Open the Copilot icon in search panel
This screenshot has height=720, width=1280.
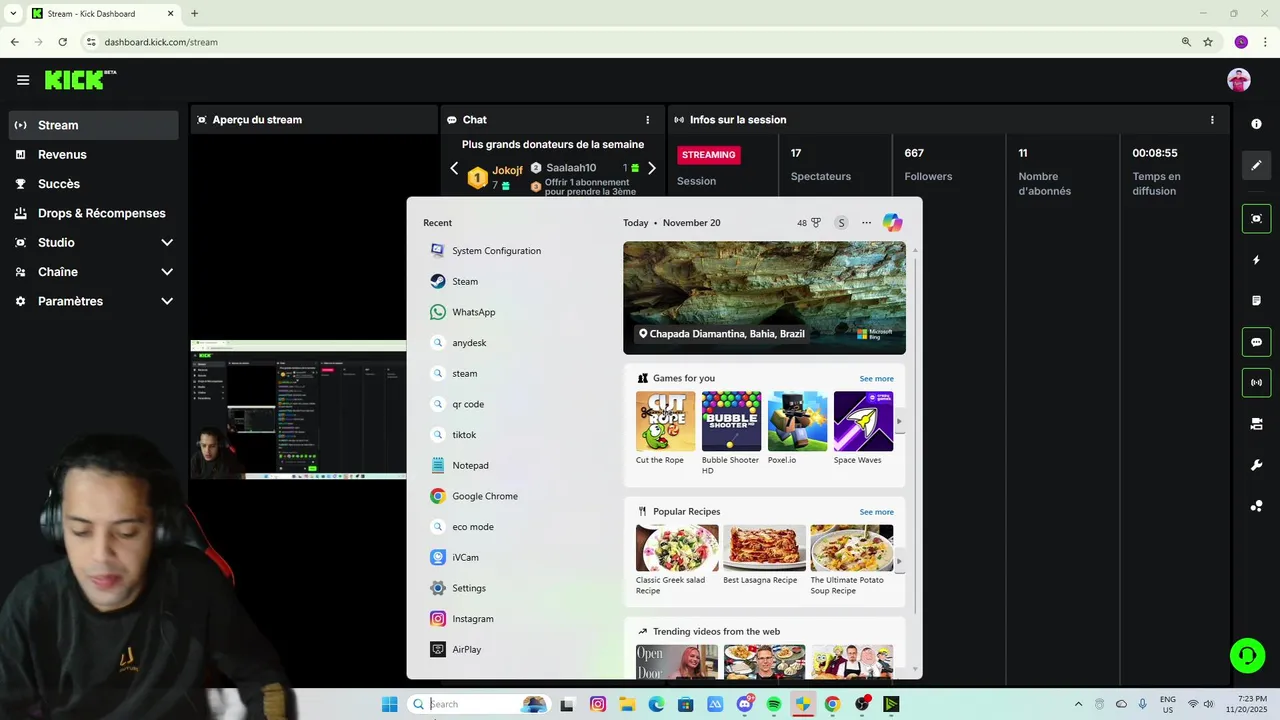point(892,223)
